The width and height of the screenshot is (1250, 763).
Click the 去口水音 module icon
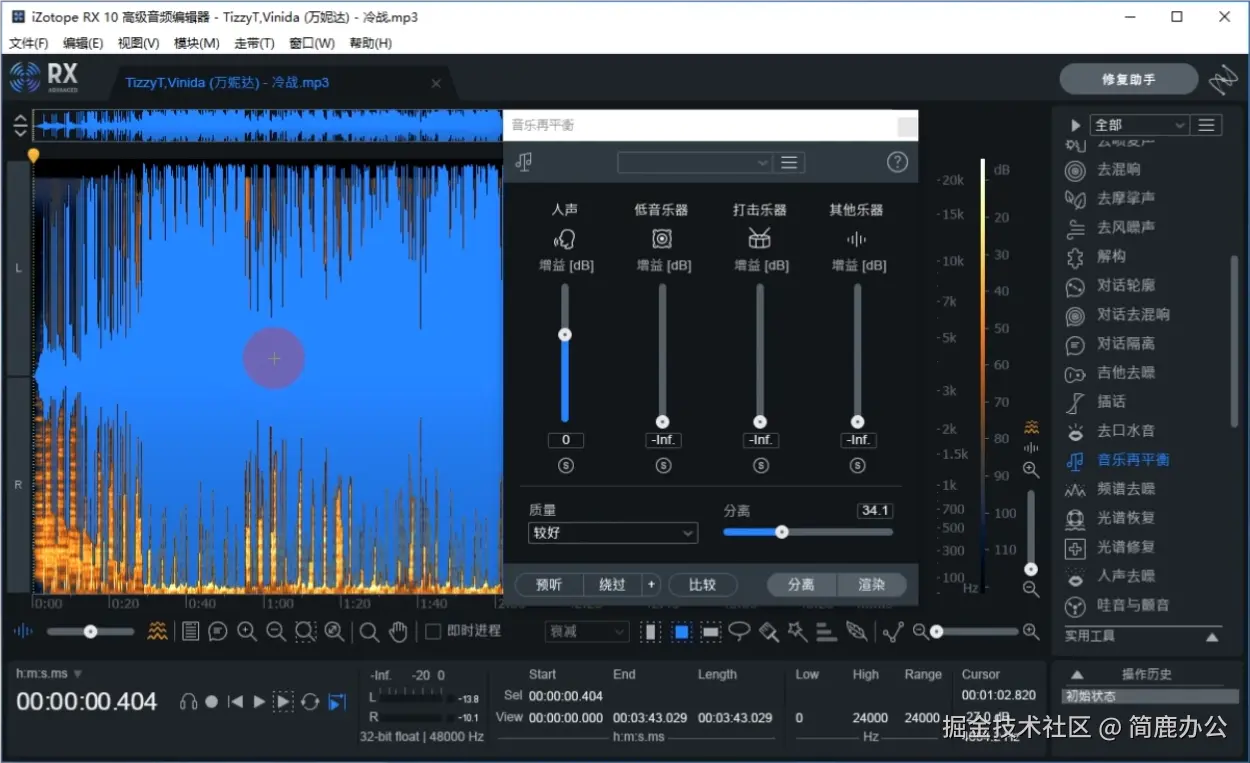pyautogui.click(x=1075, y=431)
